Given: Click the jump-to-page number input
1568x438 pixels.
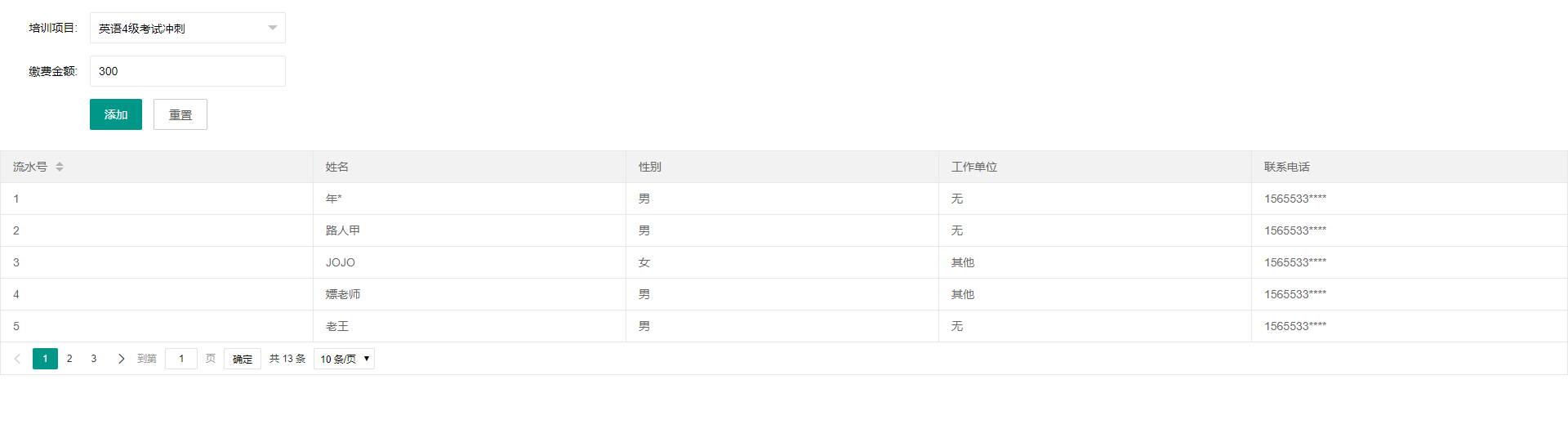Looking at the screenshot, I should pos(181,359).
